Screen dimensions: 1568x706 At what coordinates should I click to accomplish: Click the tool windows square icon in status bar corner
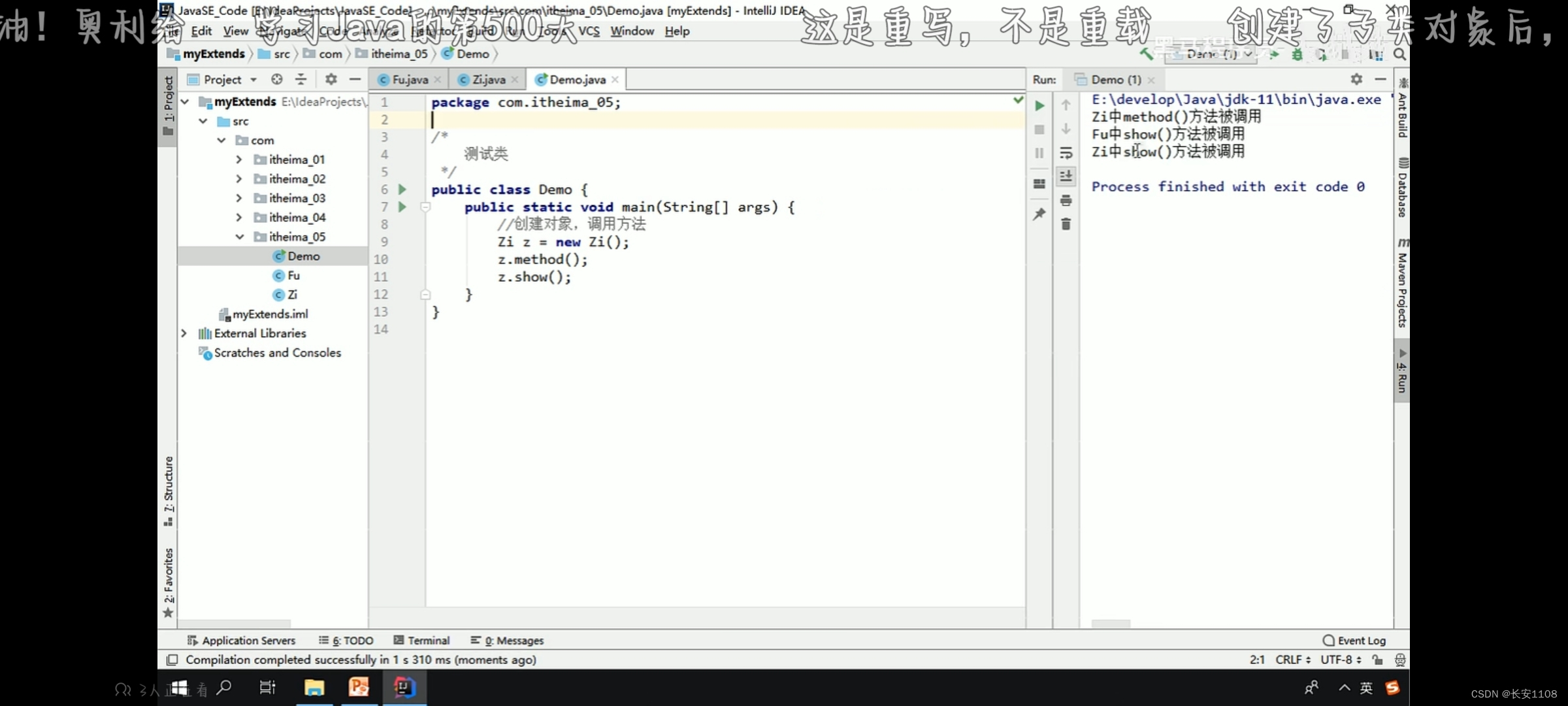pyautogui.click(x=172, y=660)
